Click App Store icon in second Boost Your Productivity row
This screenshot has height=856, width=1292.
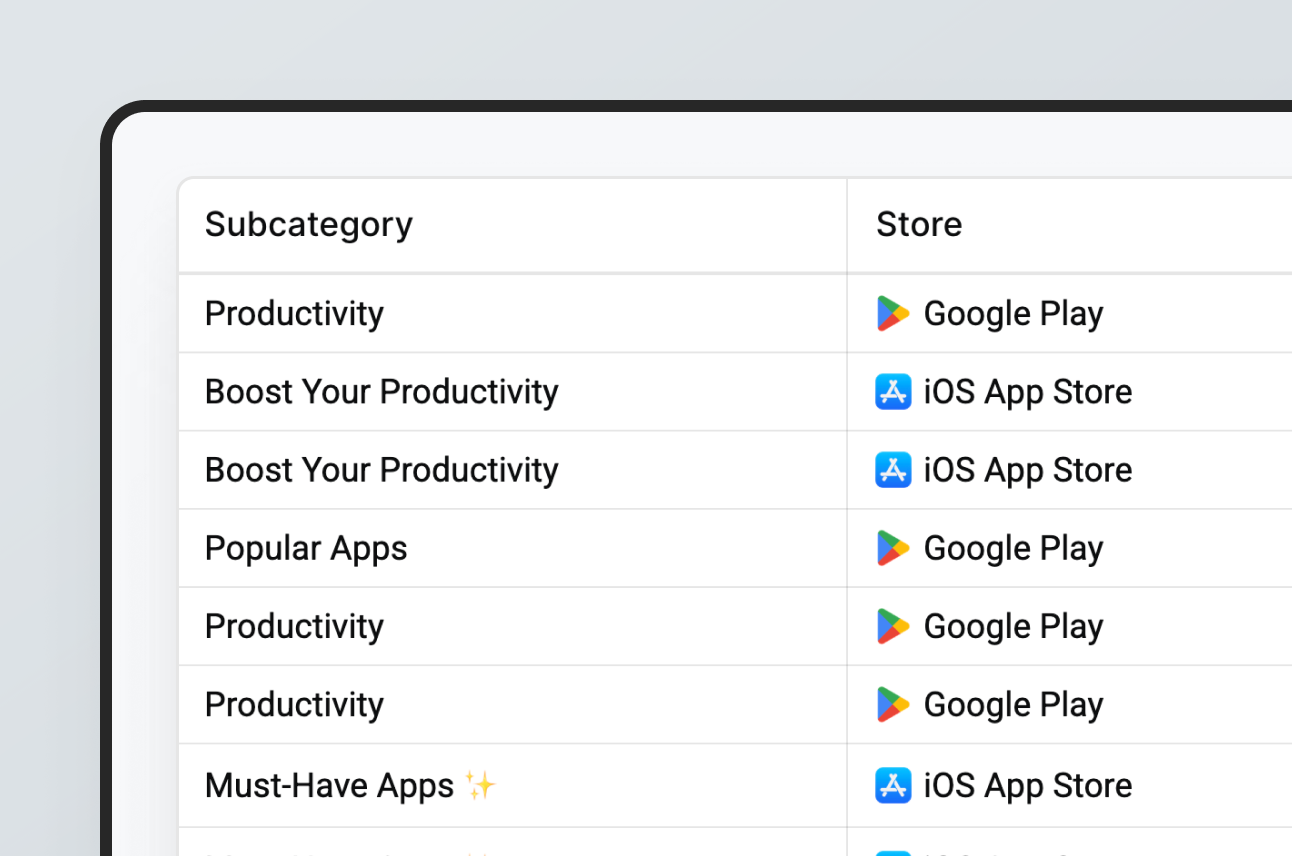coord(893,470)
